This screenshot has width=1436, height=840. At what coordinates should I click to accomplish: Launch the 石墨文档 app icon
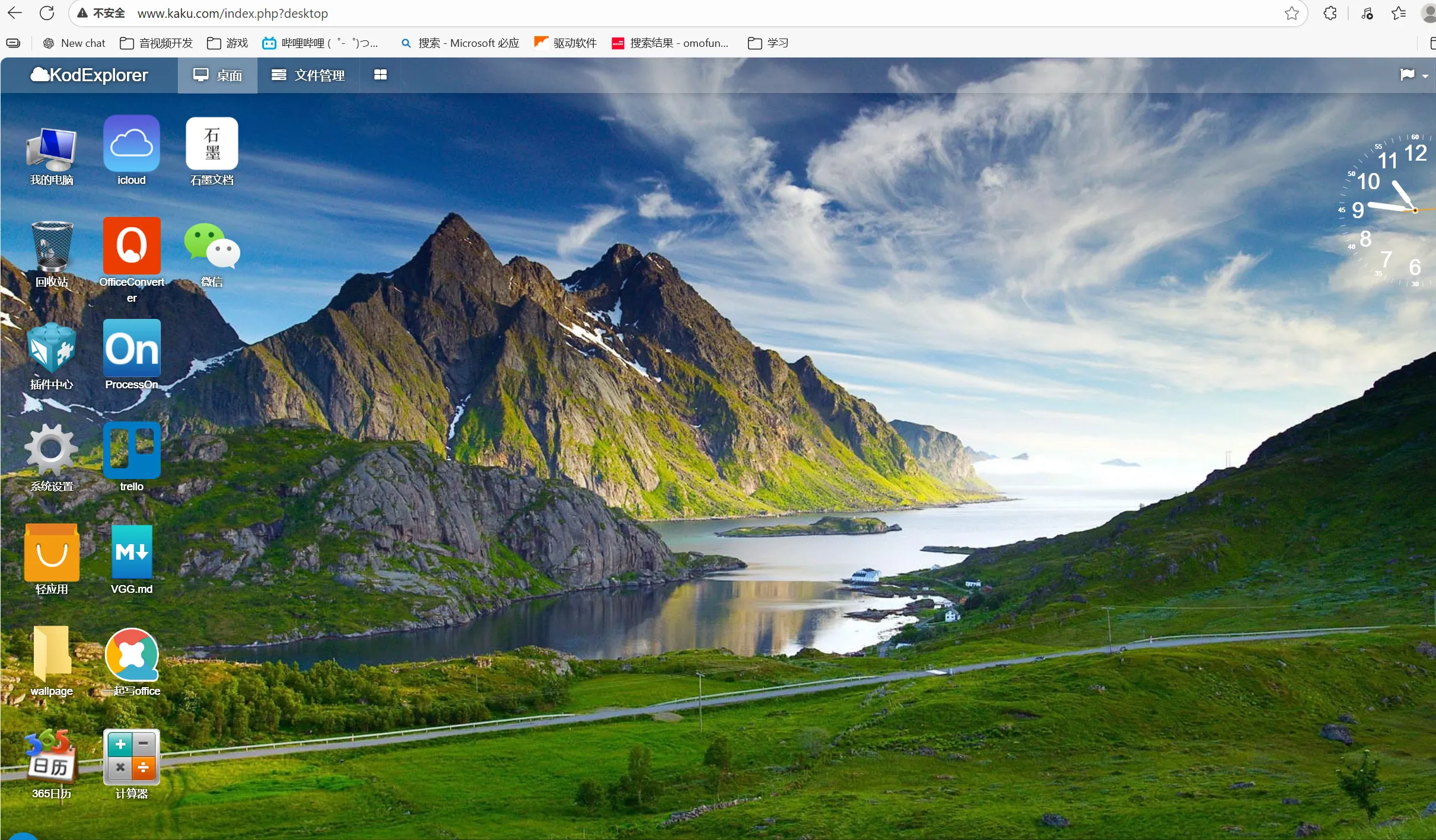212,144
